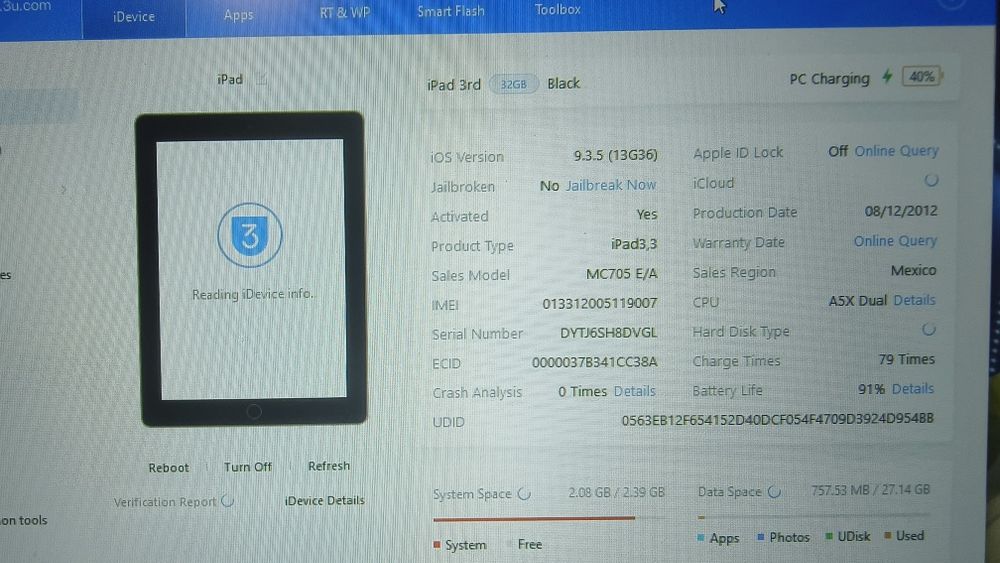This screenshot has width=1000, height=563.
Task: Open CPU Details link
Action: 915,300
